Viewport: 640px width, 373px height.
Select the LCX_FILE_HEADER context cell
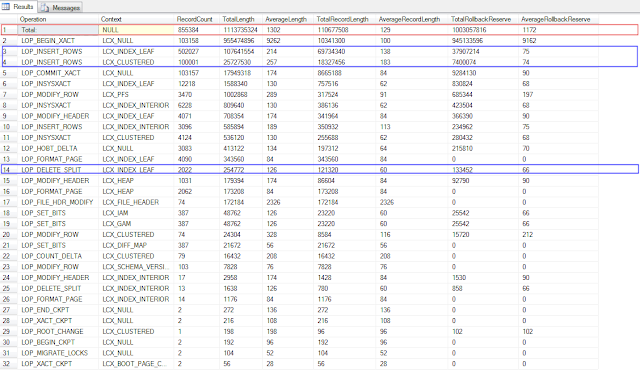pyautogui.click(x=136, y=202)
